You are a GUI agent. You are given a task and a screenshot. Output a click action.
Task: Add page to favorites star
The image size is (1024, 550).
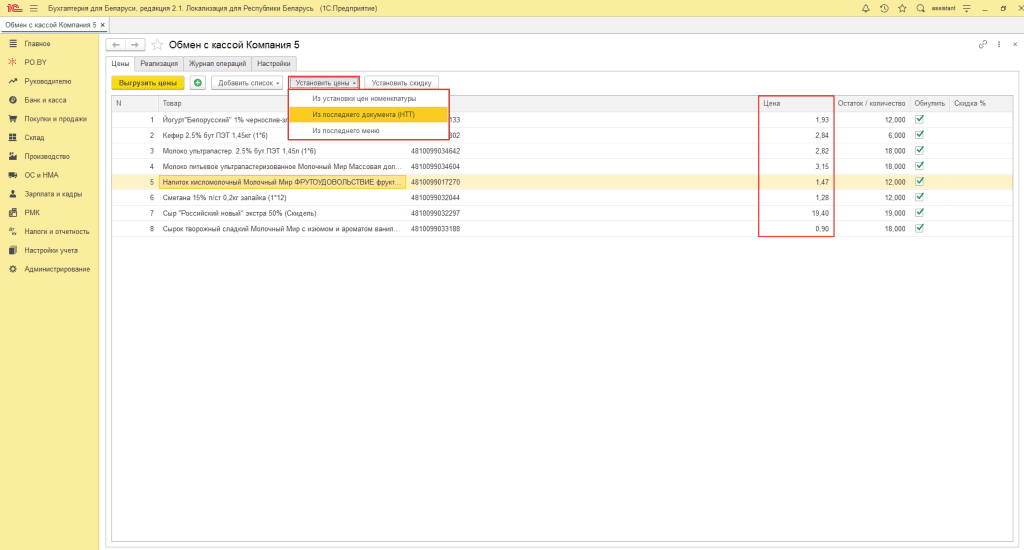[x=157, y=44]
